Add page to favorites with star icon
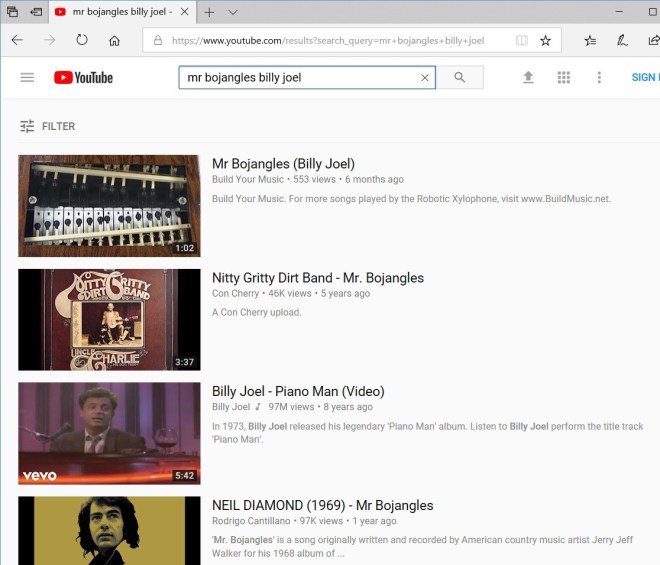This screenshot has height=565, width=660. pyautogui.click(x=546, y=40)
